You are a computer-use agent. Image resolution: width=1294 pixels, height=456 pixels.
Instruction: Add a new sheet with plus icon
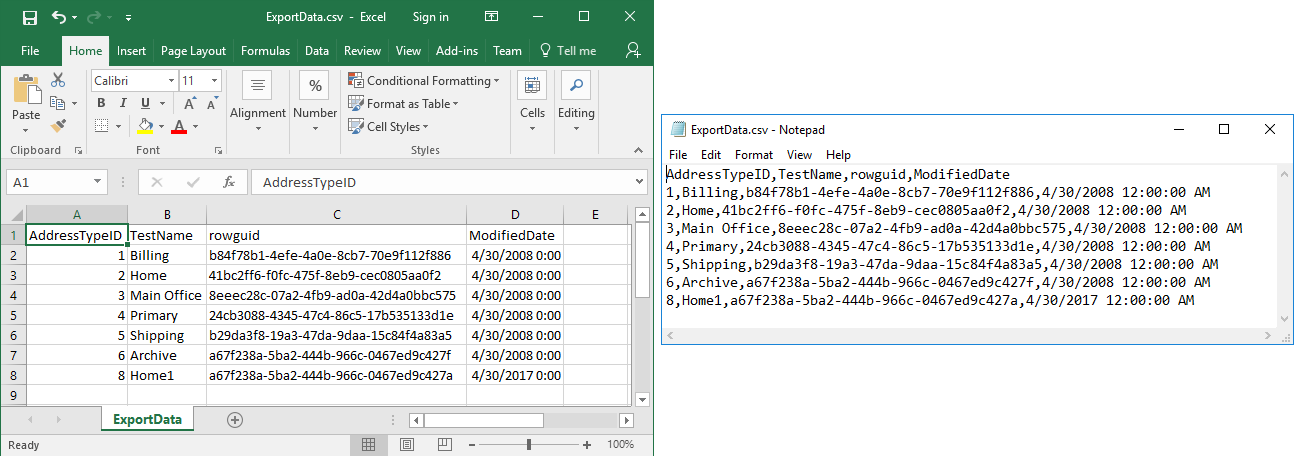tap(235, 420)
